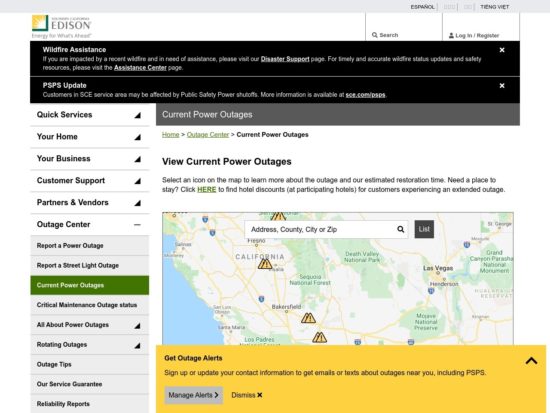This screenshot has width=550, height=413.
Task: Close the PSPS Update banner
Action: [502, 86]
